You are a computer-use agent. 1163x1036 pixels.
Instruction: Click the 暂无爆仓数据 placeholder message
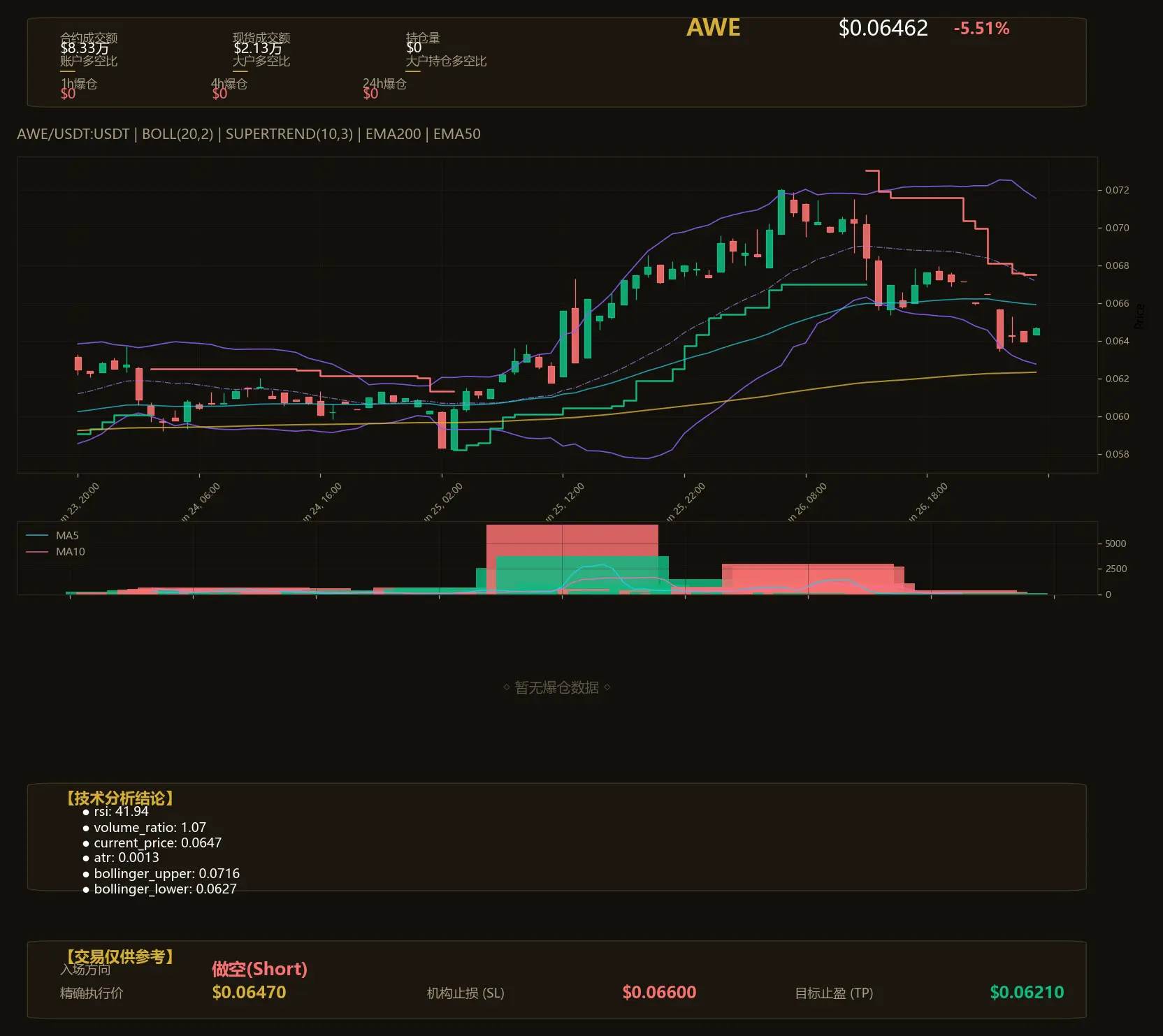coord(557,687)
